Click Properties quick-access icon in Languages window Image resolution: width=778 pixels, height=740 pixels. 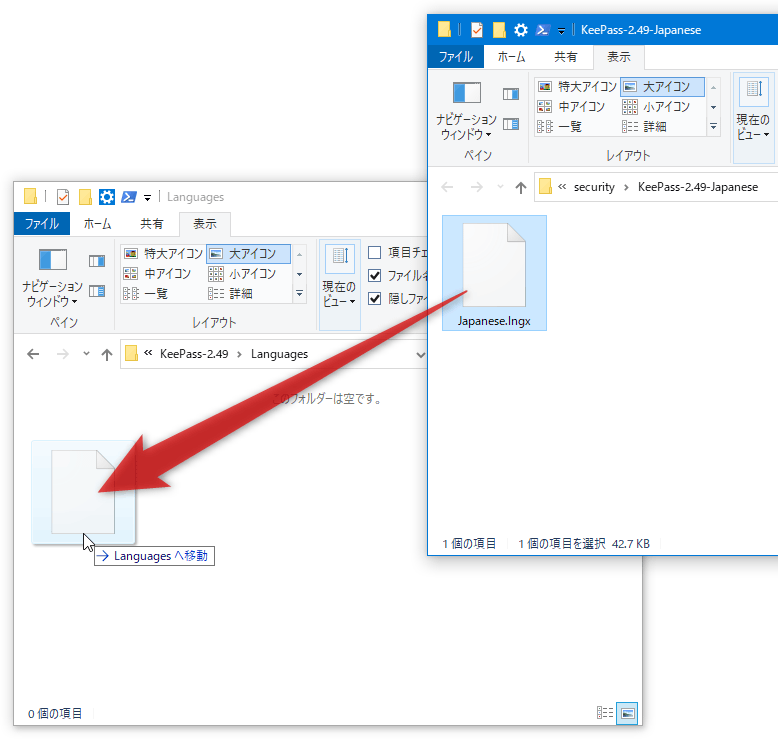click(63, 197)
